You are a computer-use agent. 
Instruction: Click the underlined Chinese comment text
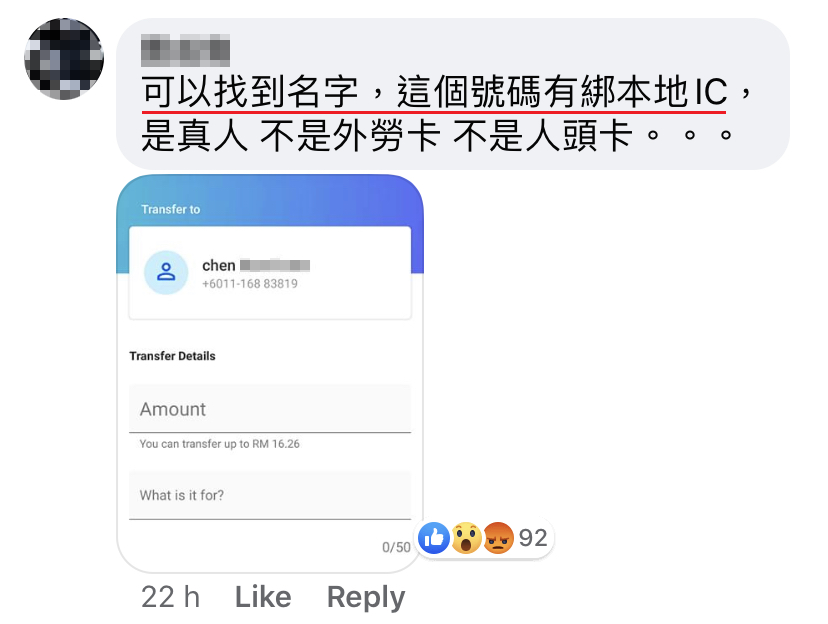(434, 92)
